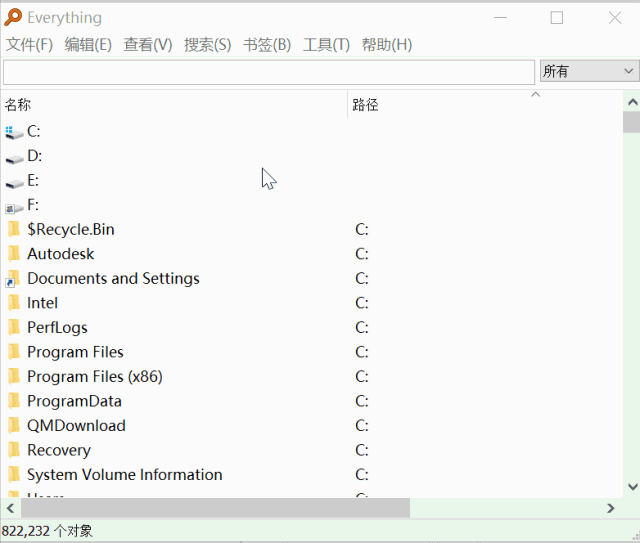The height and width of the screenshot is (543, 640).
Task: Select the "Autodesk" row name
Action: point(60,254)
